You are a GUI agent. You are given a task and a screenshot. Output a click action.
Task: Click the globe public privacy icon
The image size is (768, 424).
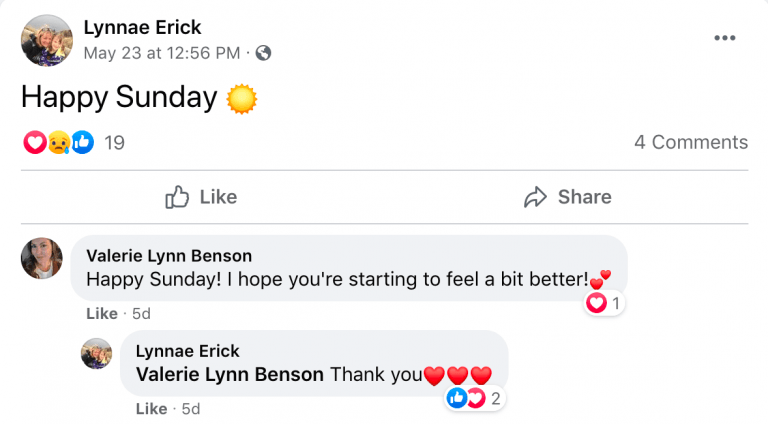tap(263, 52)
